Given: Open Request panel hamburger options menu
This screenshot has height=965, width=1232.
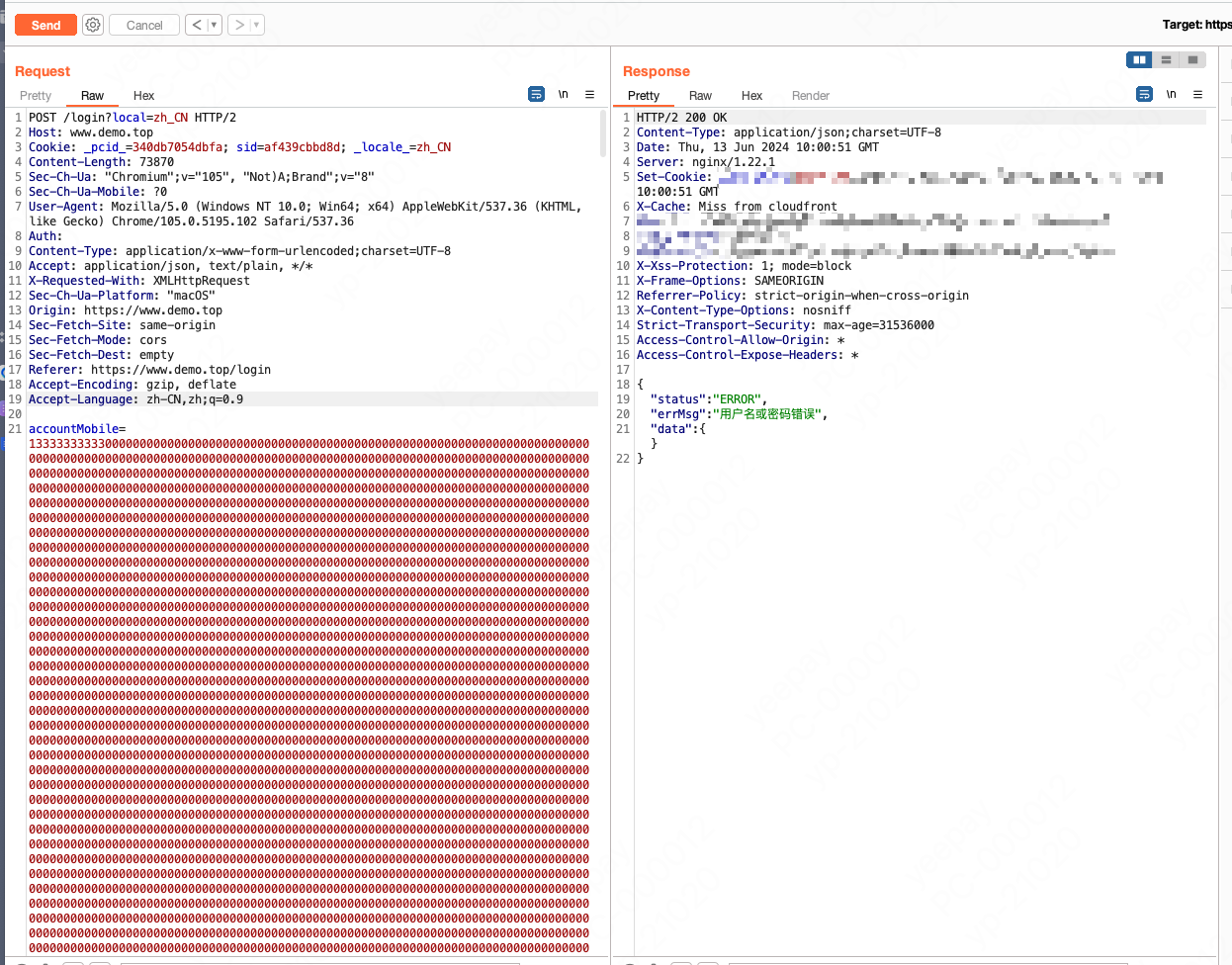Looking at the screenshot, I should [589, 95].
